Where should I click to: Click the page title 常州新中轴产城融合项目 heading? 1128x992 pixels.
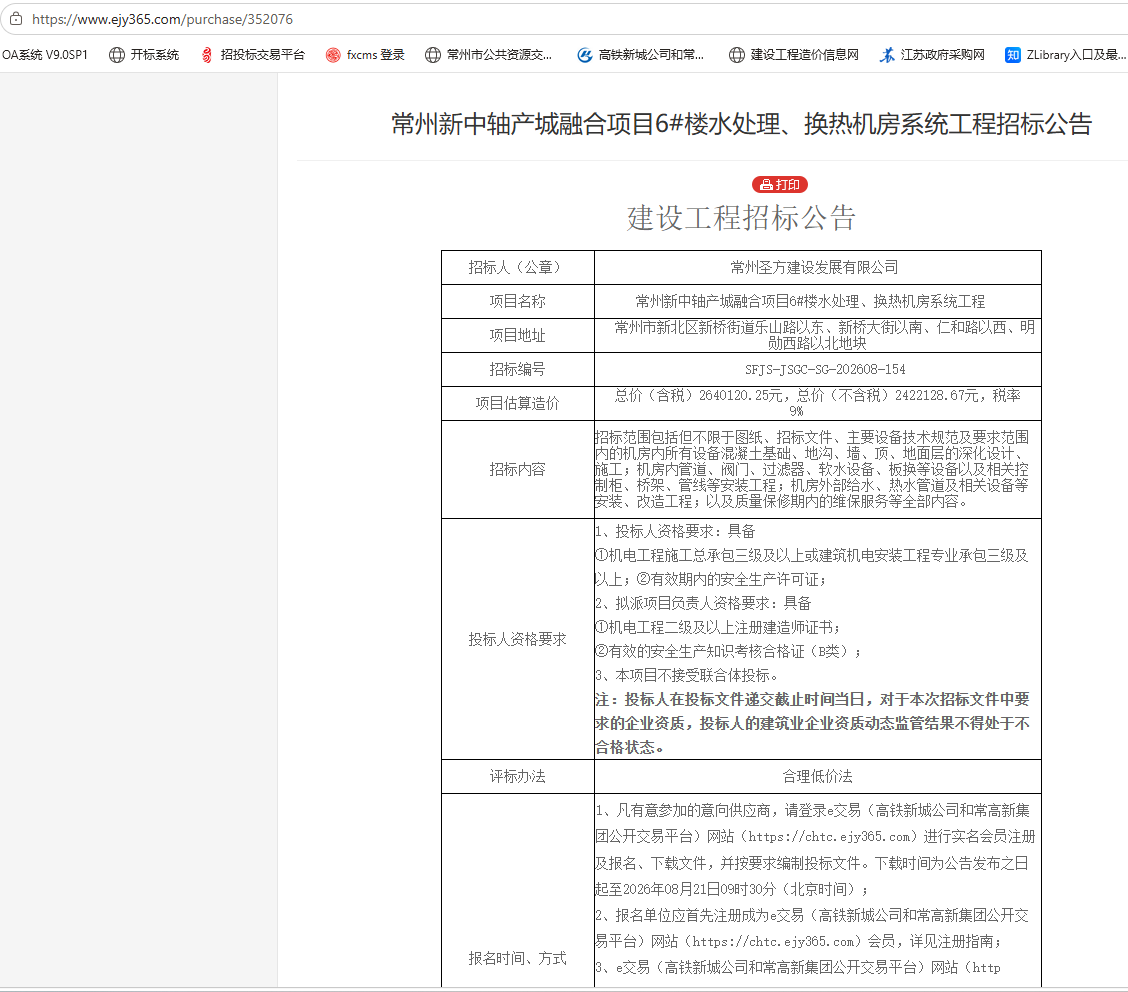pyautogui.click(x=742, y=124)
